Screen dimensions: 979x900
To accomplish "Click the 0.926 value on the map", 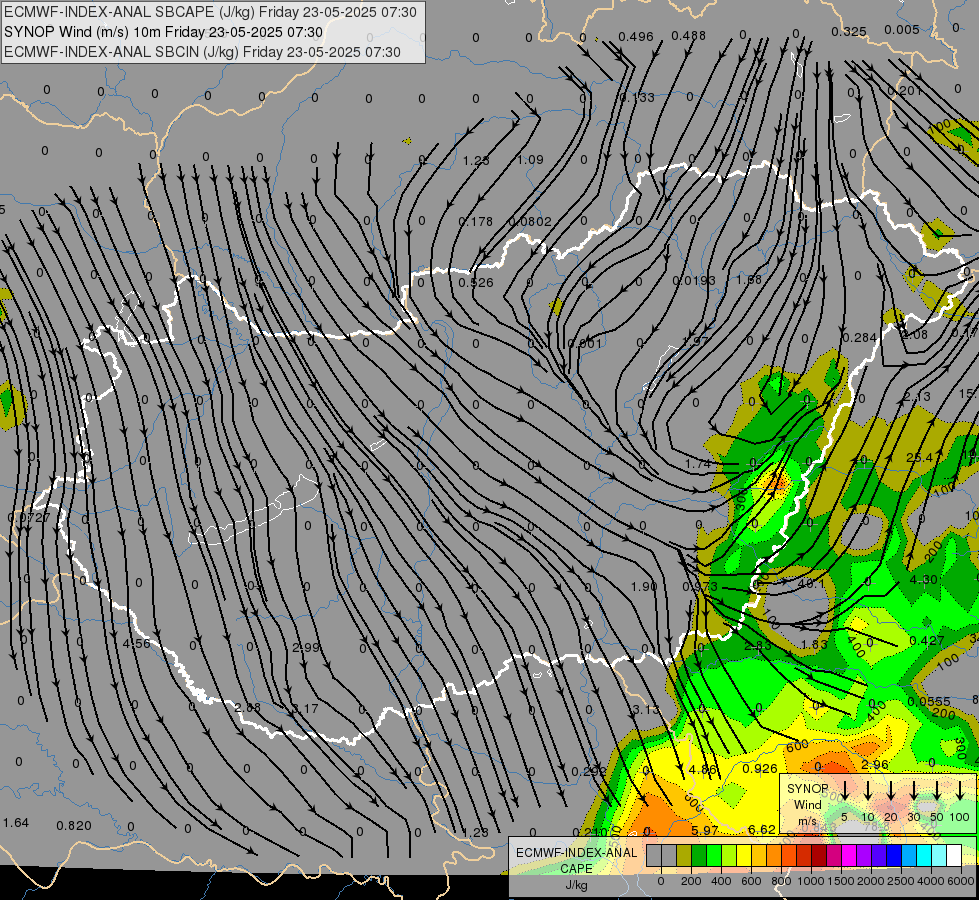I will point(760,769).
